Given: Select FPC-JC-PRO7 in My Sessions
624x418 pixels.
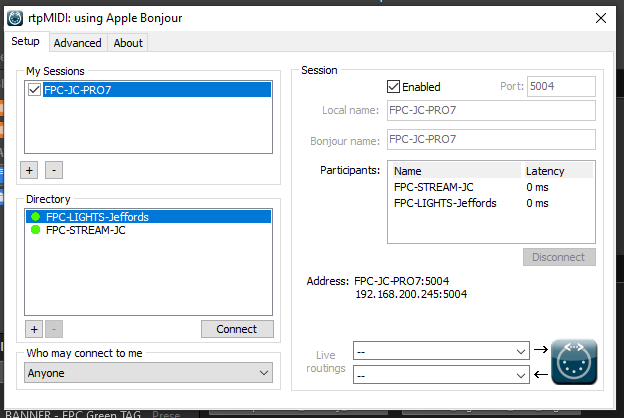Looking at the screenshot, I should point(157,90).
